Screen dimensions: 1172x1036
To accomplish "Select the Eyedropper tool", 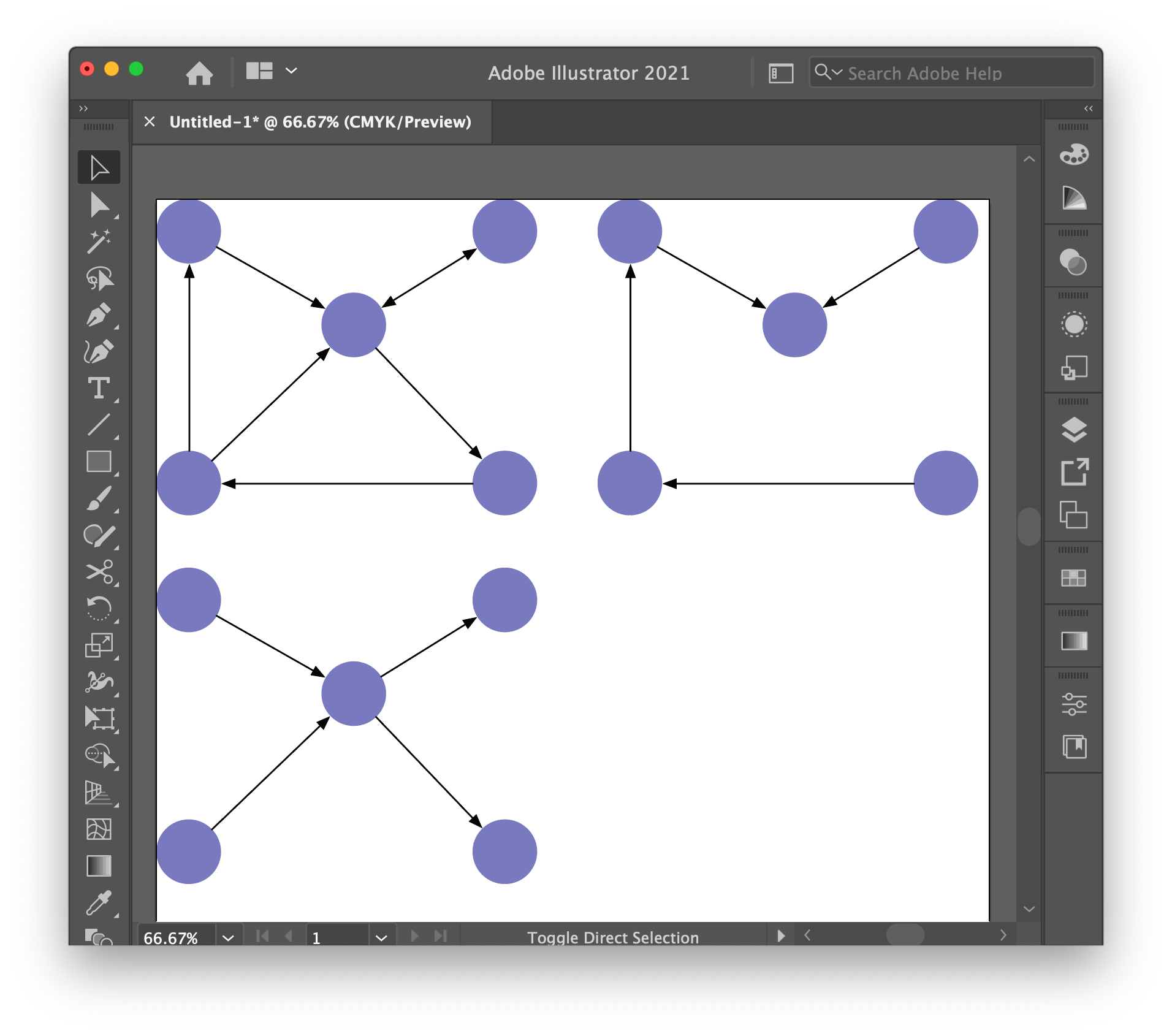I will click(99, 902).
